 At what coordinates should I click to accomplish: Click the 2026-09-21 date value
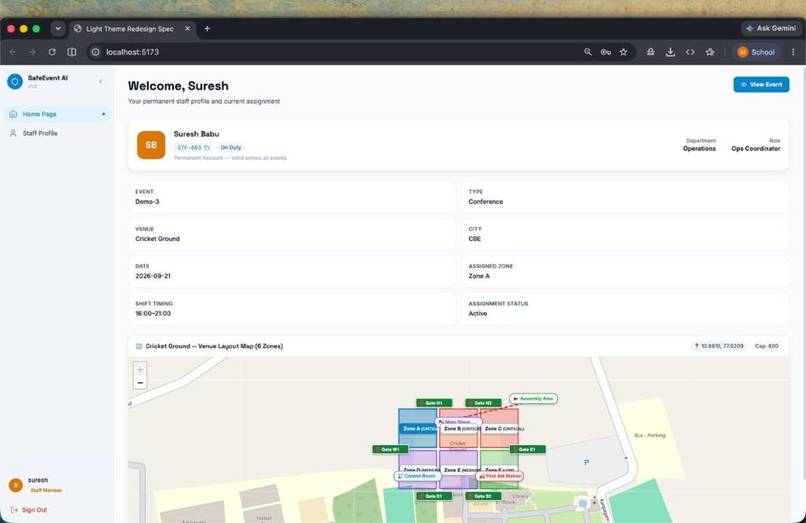(x=153, y=276)
